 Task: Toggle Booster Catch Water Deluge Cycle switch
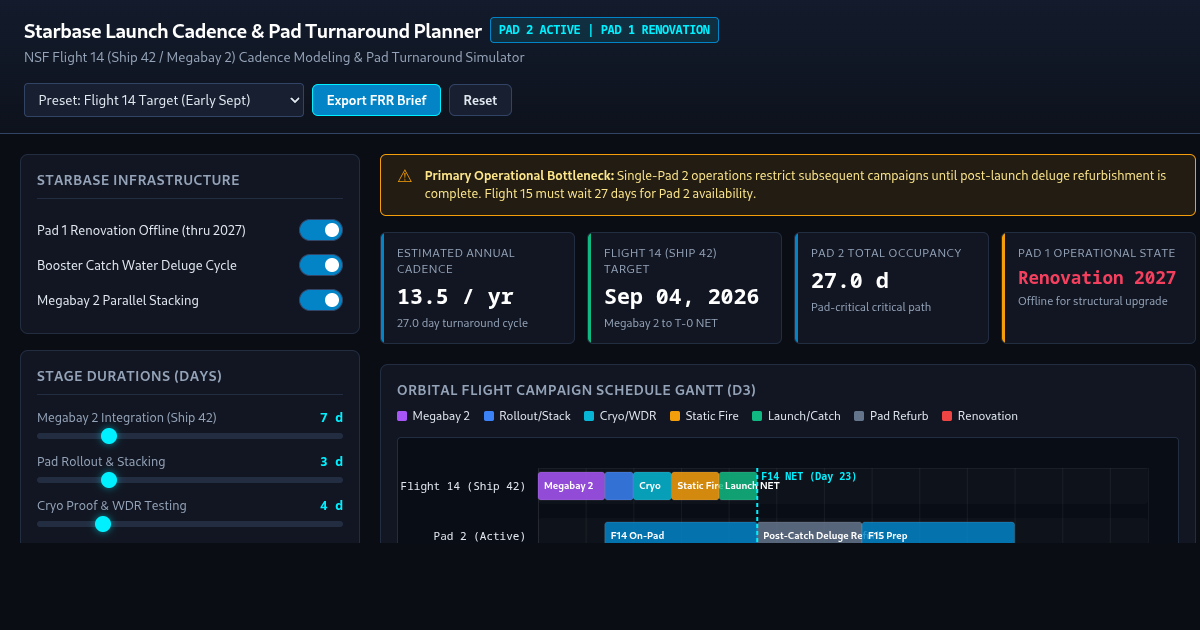tap(321, 265)
